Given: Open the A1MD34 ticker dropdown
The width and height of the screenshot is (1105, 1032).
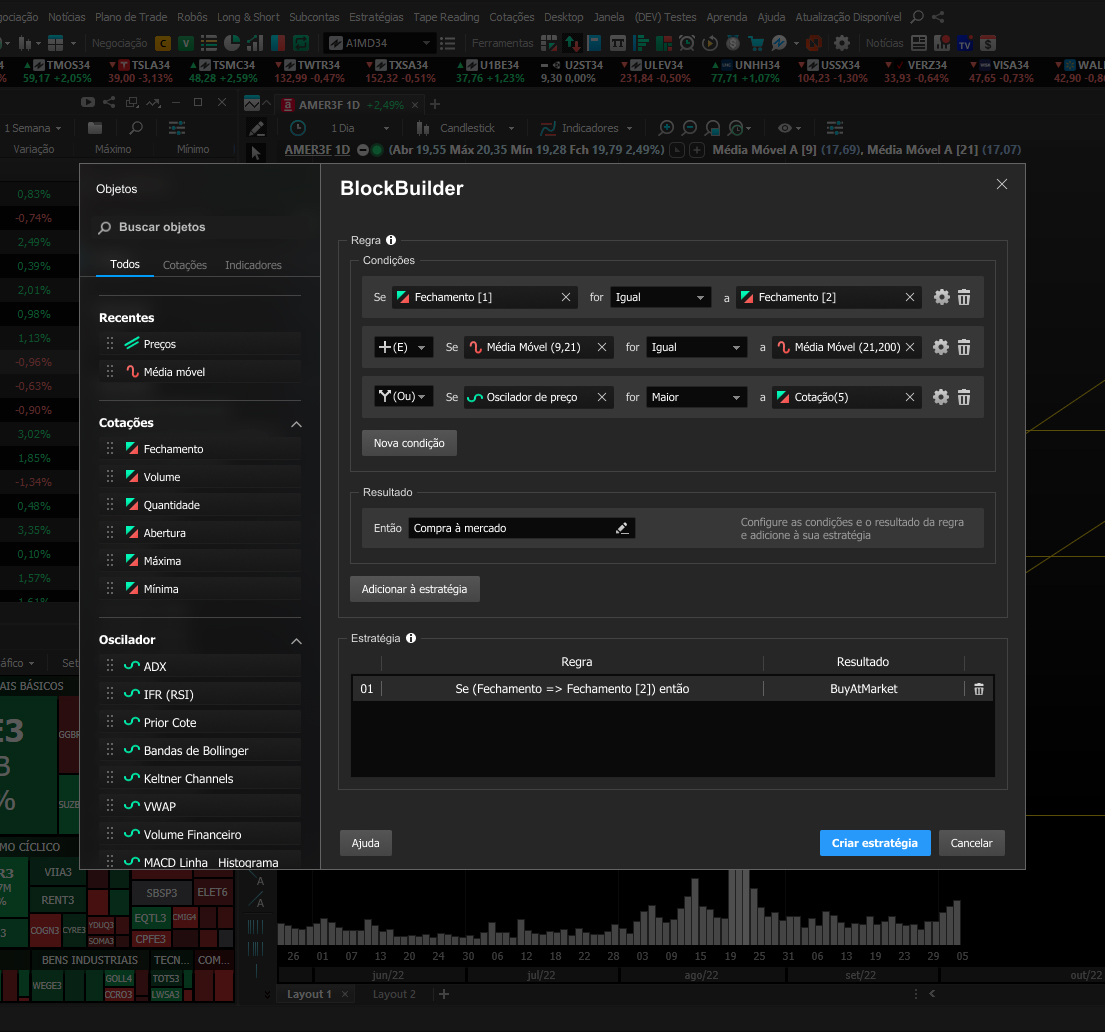Looking at the screenshot, I should (379, 43).
